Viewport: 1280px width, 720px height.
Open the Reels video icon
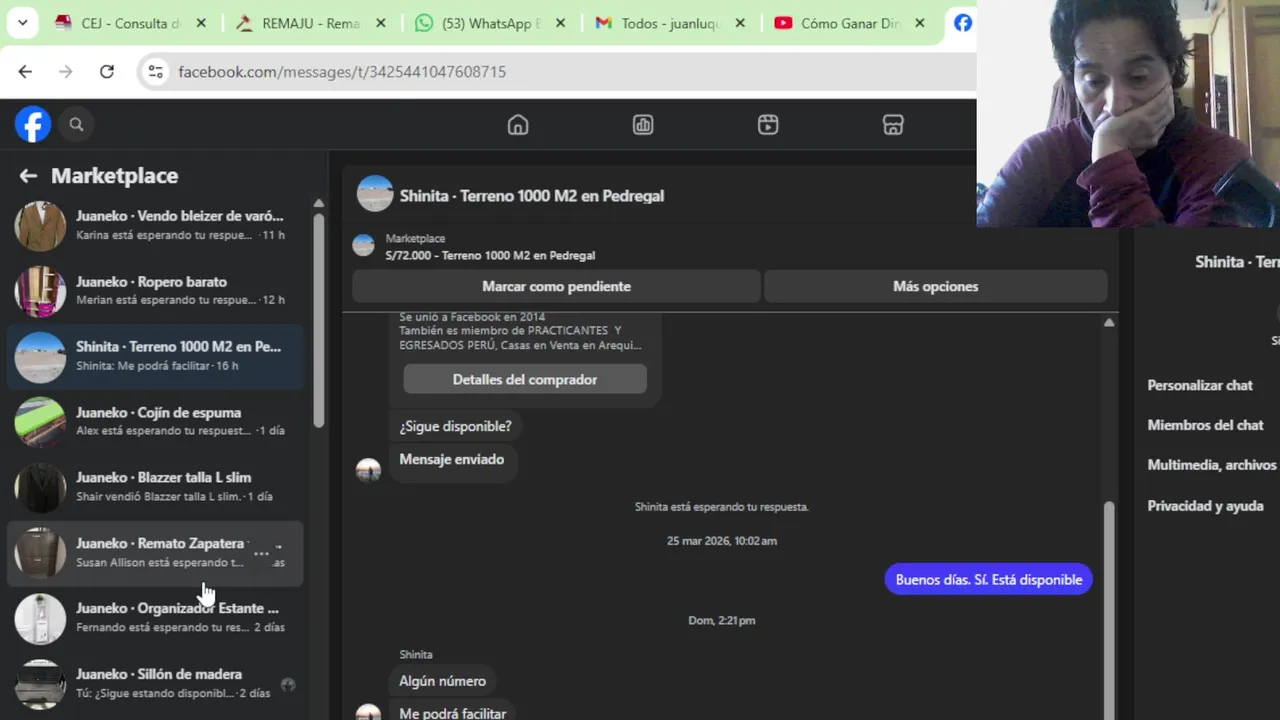coord(768,125)
